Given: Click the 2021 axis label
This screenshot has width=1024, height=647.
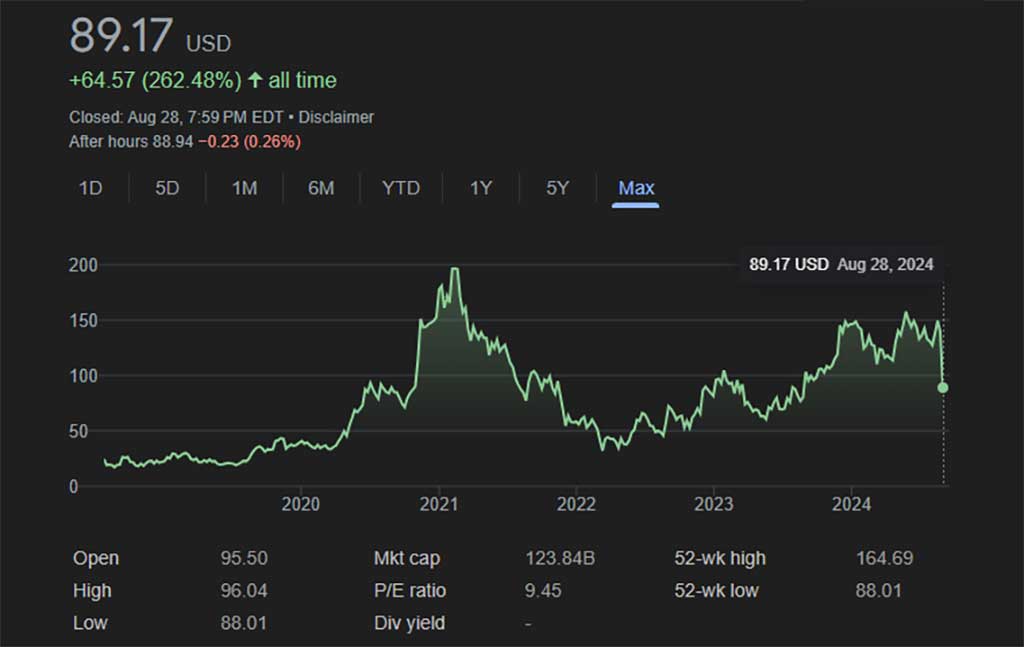Looking at the screenshot, I should point(439,505).
